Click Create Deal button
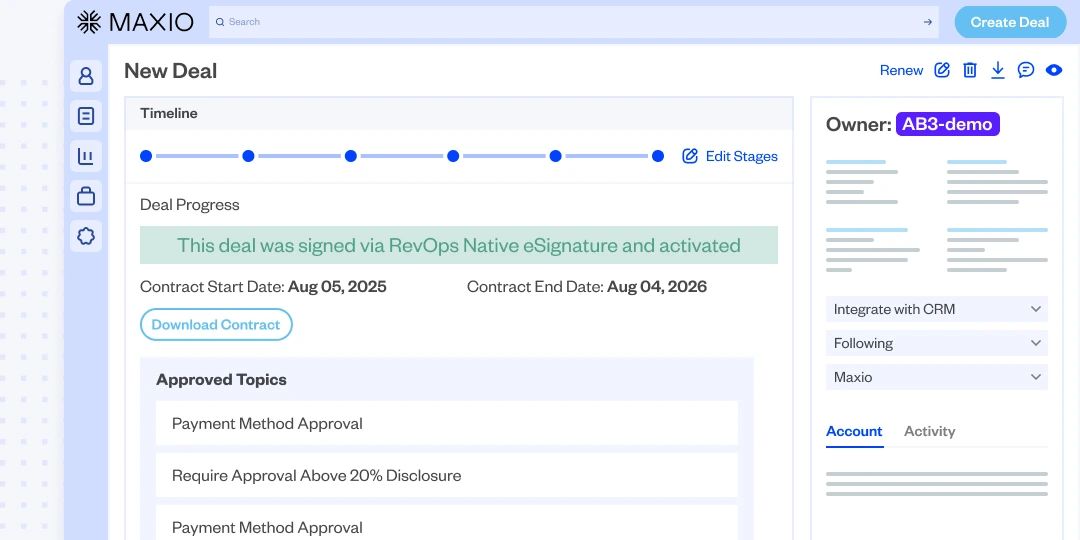Screen dimensions: 1080x540 pos(1009,22)
